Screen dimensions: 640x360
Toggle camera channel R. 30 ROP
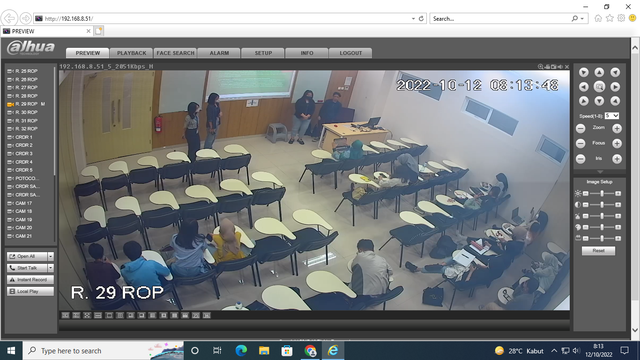point(22,112)
